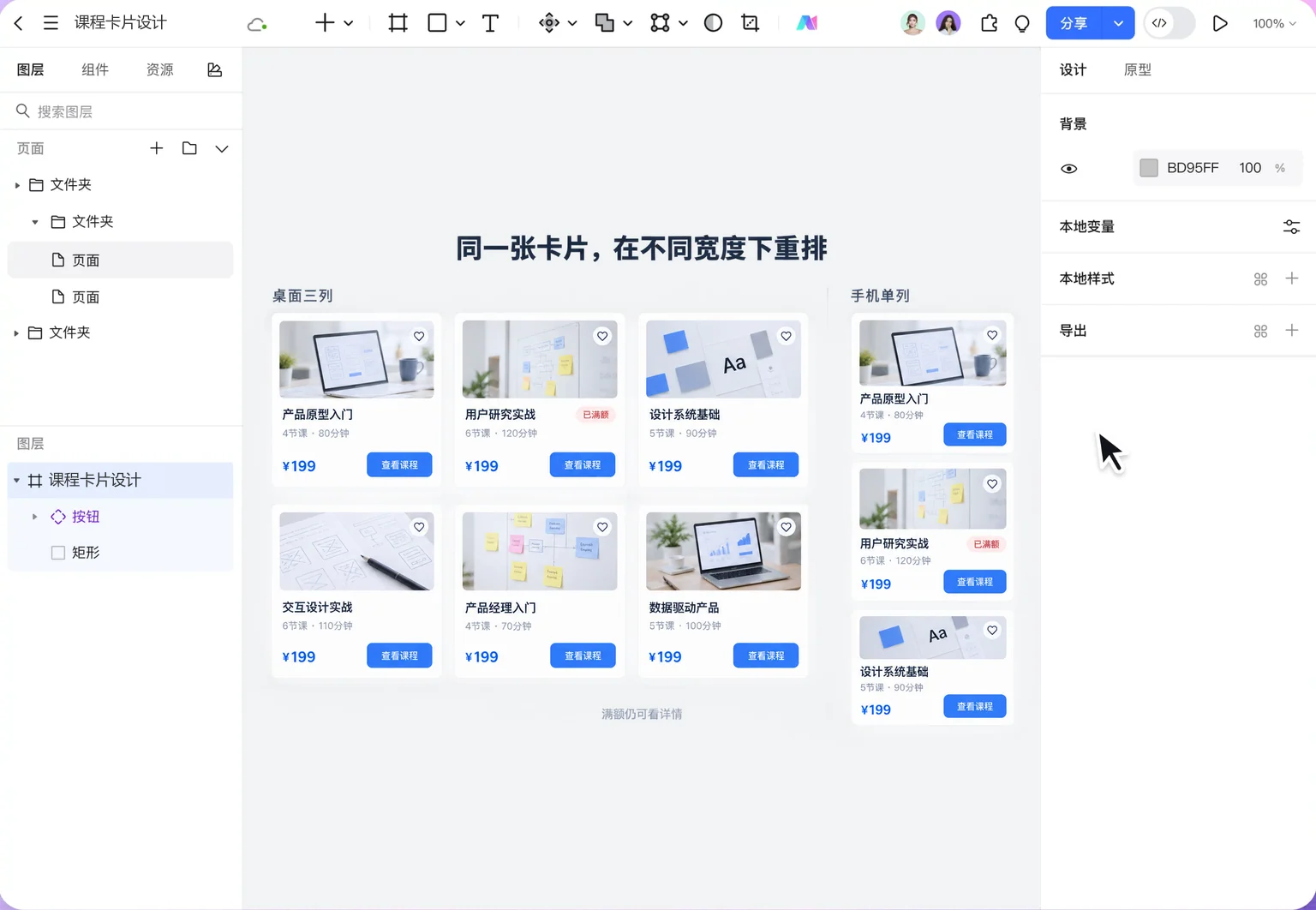Image resolution: width=1316 pixels, height=910 pixels.
Task: Open the component tool dropdown arrow
Action: [572, 24]
